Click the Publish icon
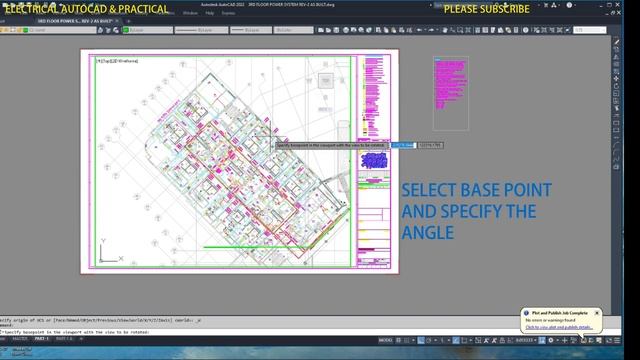This screenshot has width=640, height=360. [361, 30]
